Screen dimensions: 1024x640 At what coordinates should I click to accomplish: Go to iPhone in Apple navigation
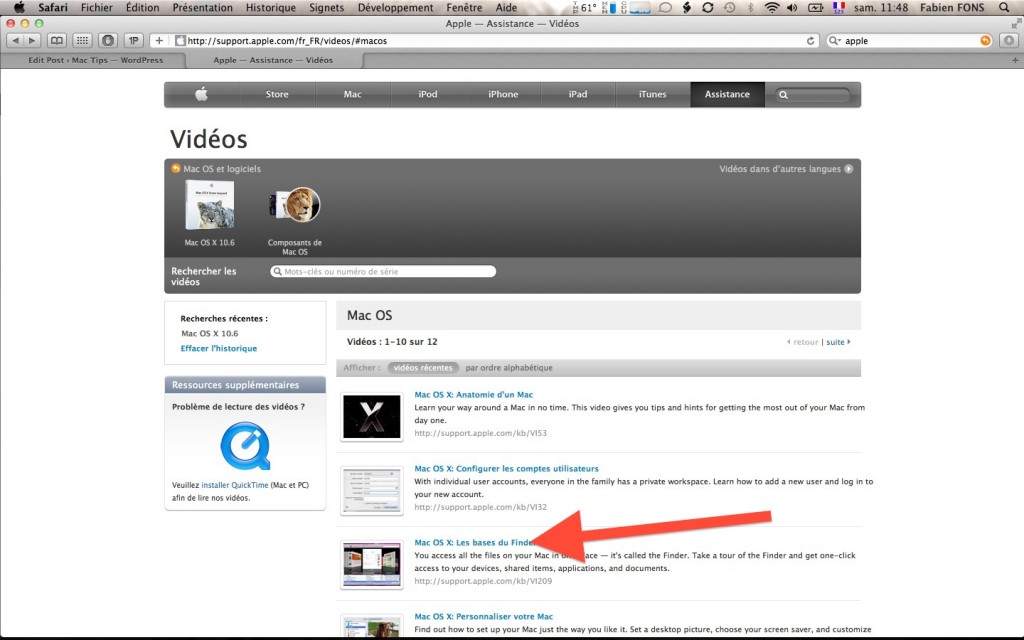[503, 94]
